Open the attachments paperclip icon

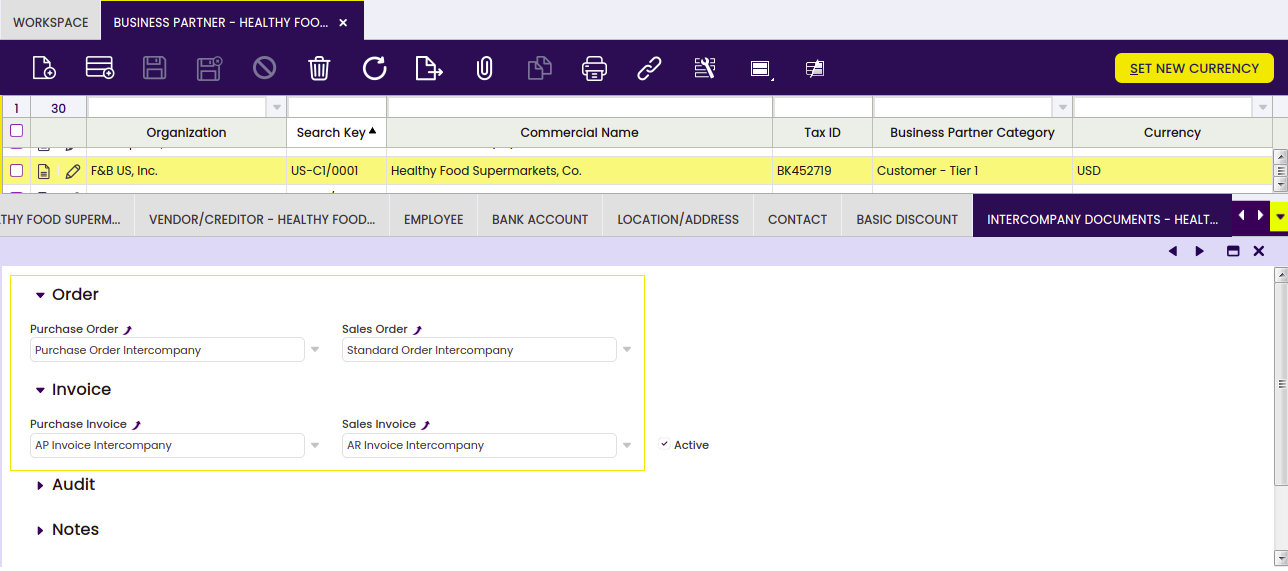(484, 68)
